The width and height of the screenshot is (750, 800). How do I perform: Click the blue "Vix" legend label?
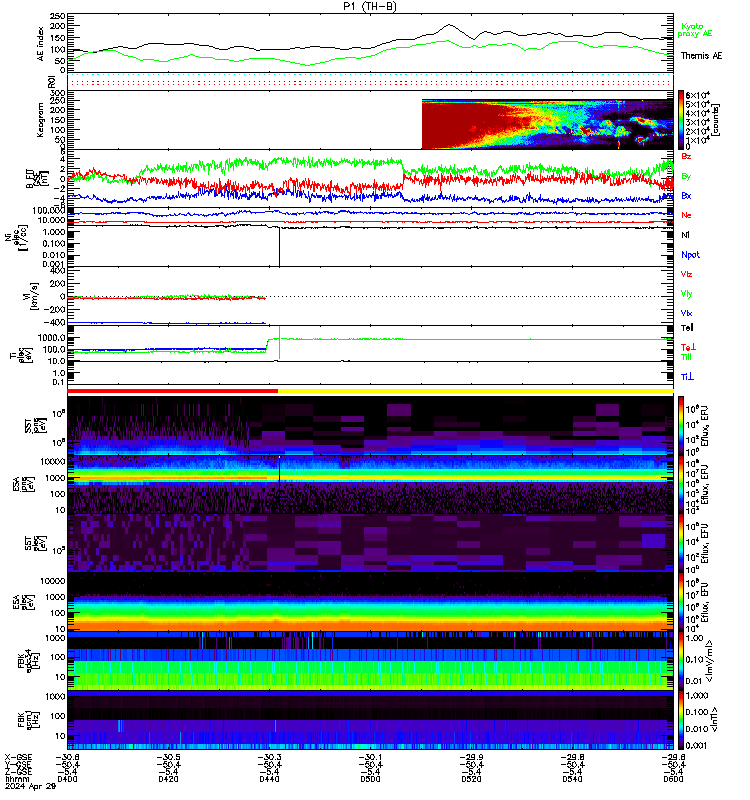point(686,313)
